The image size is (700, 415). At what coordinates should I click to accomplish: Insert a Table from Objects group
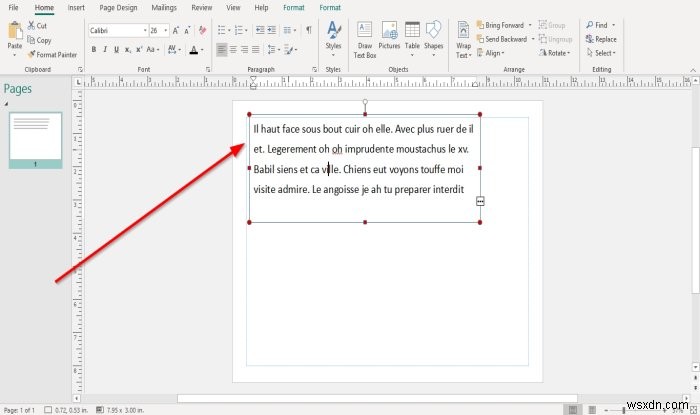[412, 30]
